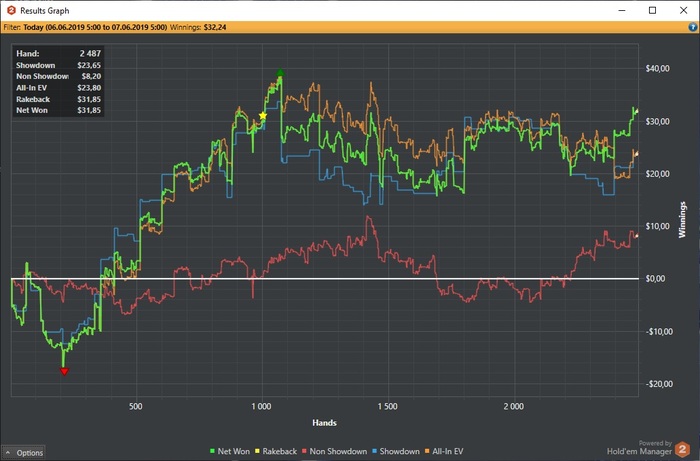
Task: Toggle the All-In EV legend series
Action: coord(444,451)
